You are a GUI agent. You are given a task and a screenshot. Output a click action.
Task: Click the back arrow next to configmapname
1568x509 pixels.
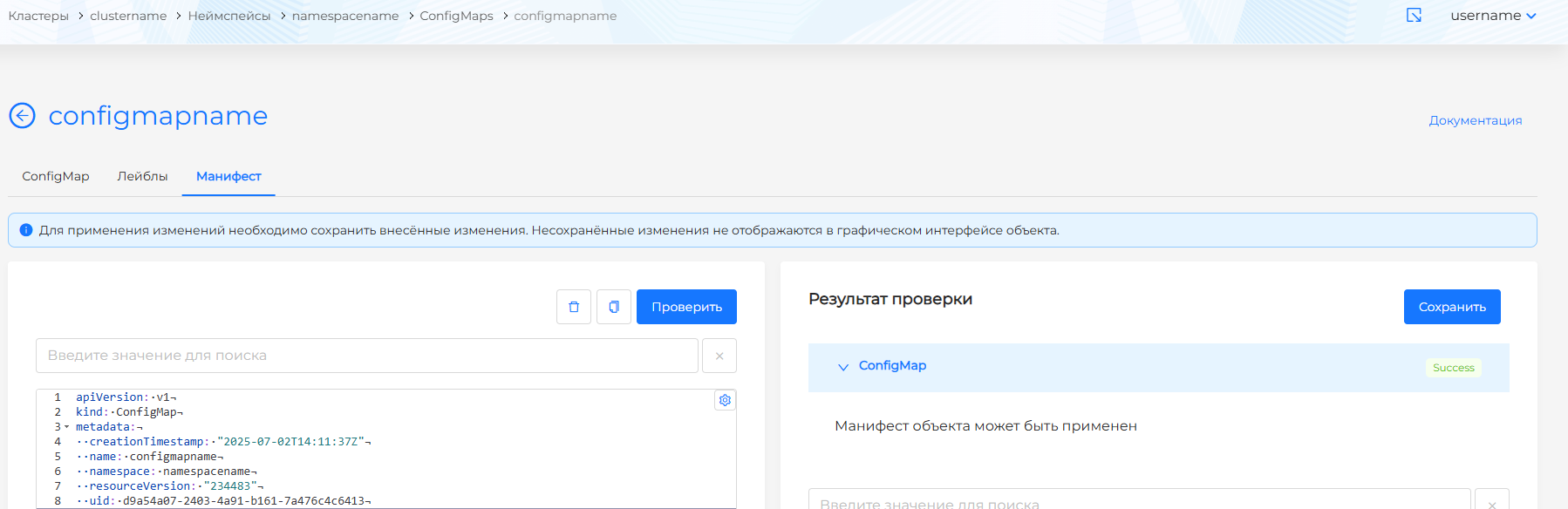click(22, 115)
